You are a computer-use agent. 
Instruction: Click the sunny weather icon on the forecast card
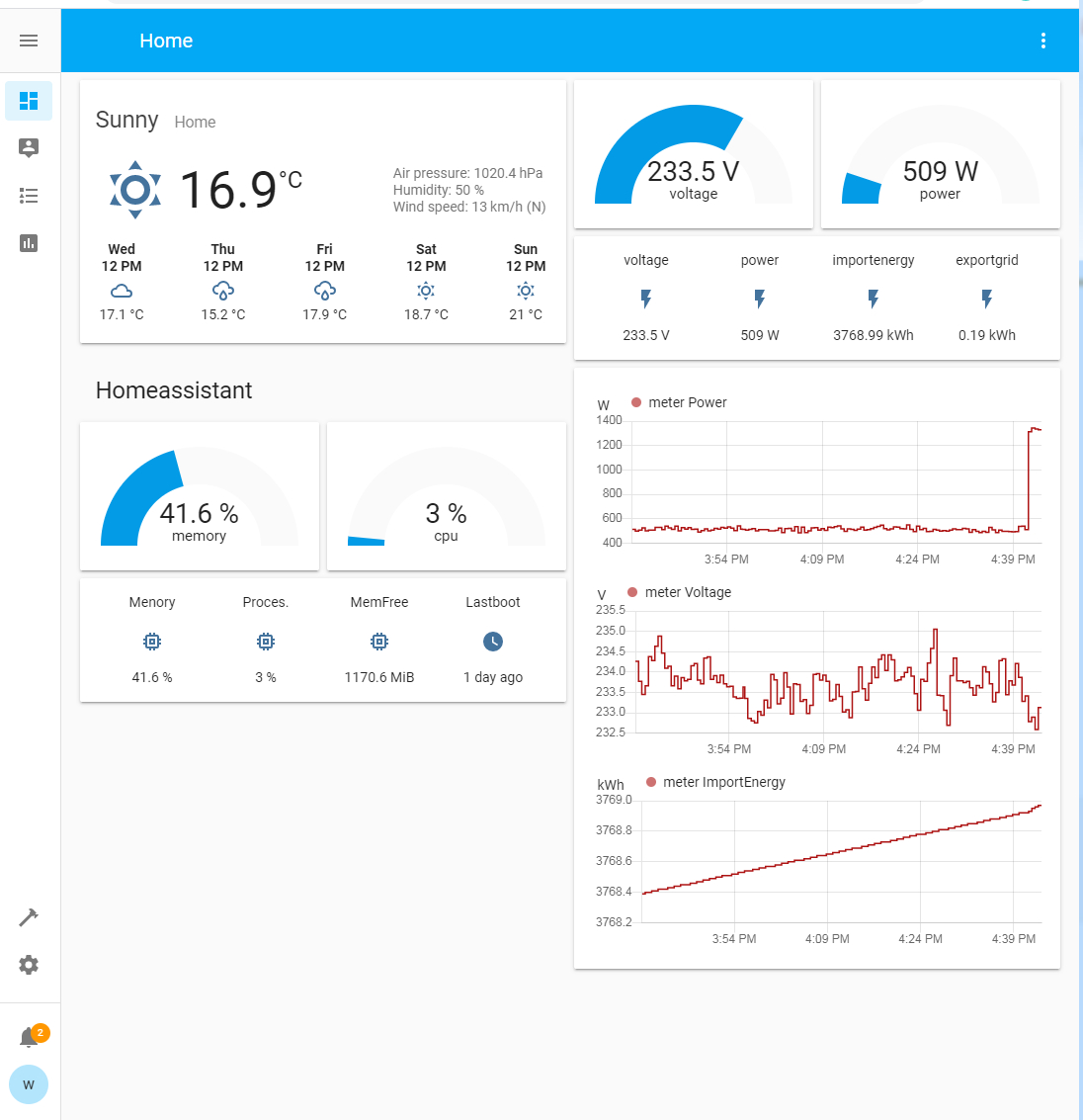135,190
